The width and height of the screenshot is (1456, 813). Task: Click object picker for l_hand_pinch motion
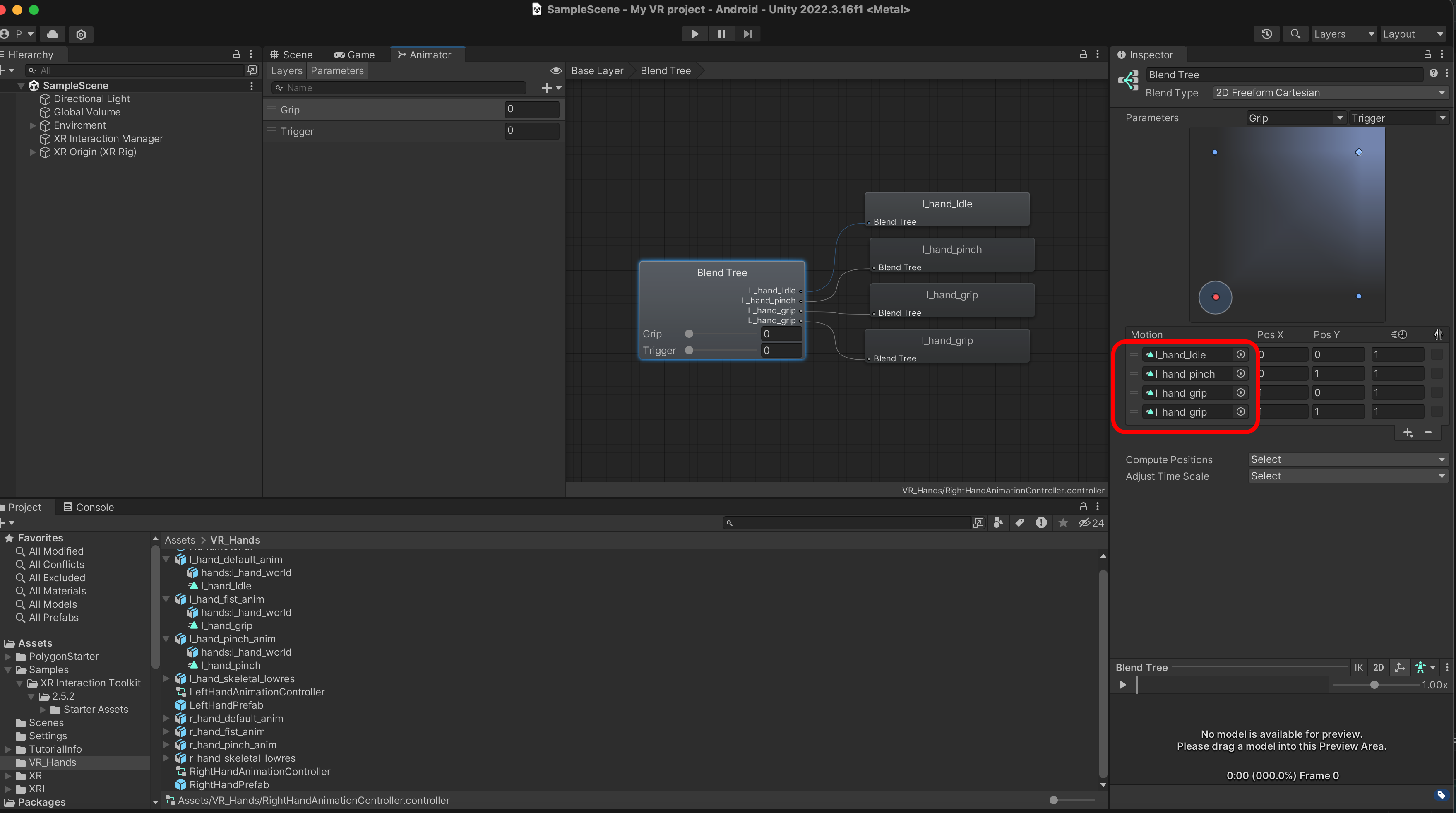pyautogui.click(x=1240, y=374)
